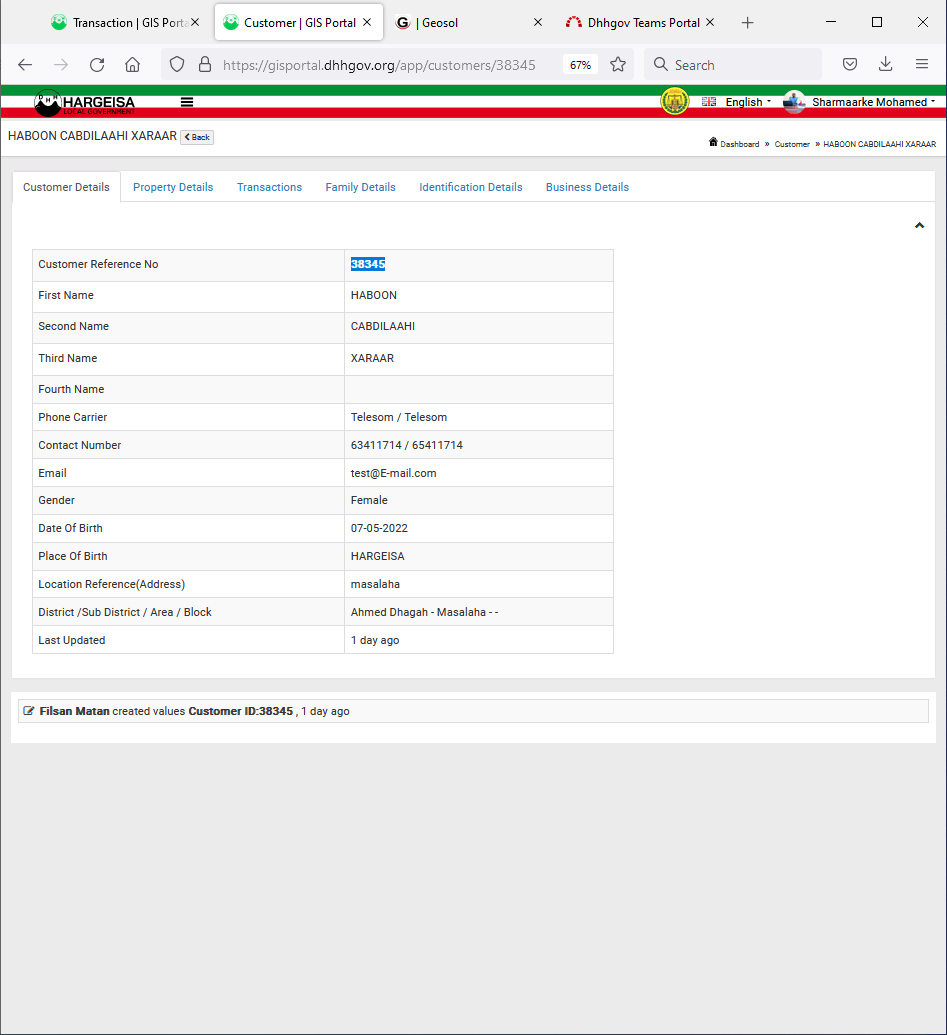Follow the Dashboard breadcrumb link

[x=739, y=144]
